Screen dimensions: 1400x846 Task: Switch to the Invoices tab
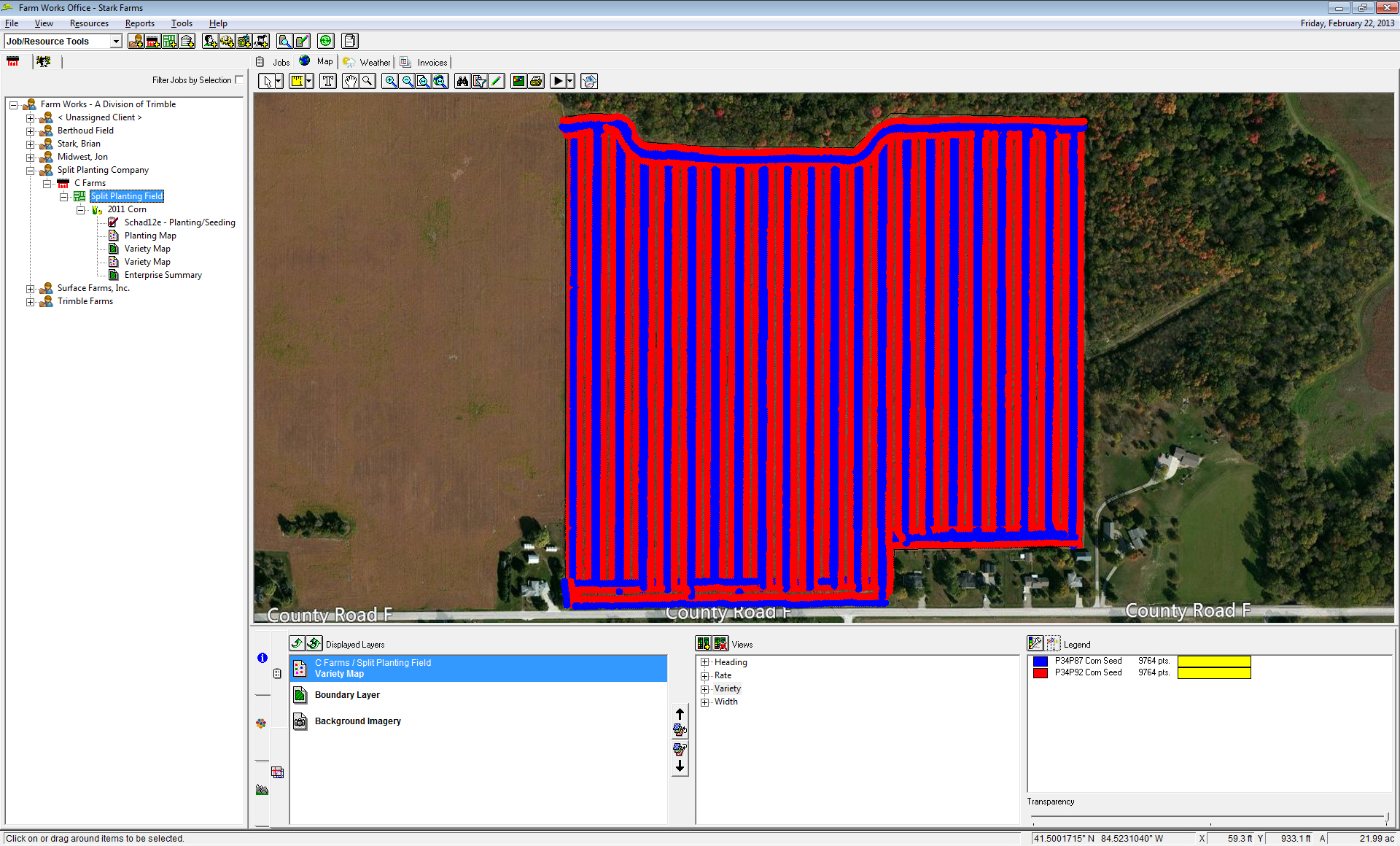click(x=424, y=62)
